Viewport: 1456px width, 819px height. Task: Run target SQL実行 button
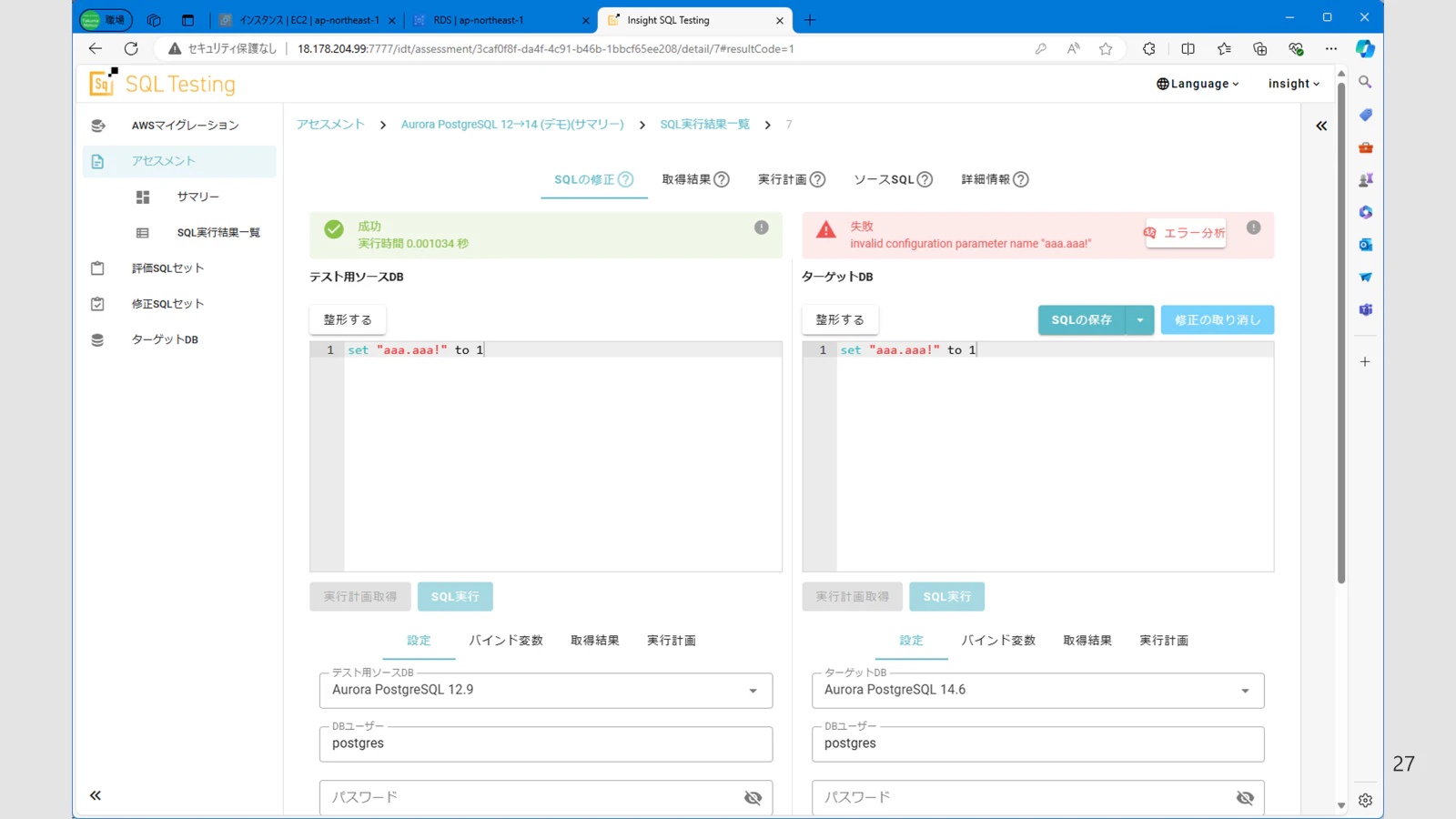[x=947, y=597]
